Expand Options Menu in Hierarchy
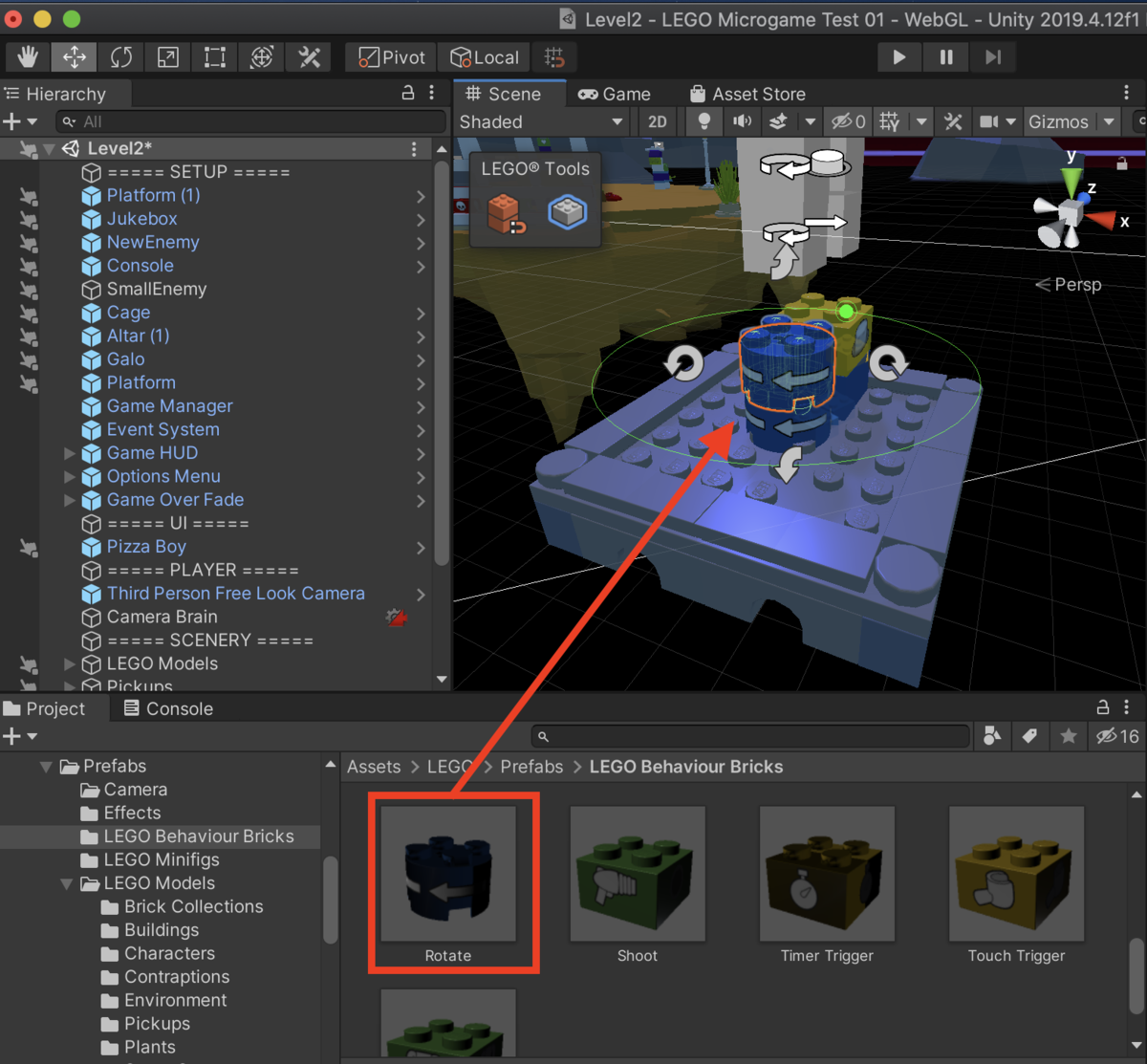Image resolution: width=1147 pixels, height=1064 pixels. (x=69, y=476)
